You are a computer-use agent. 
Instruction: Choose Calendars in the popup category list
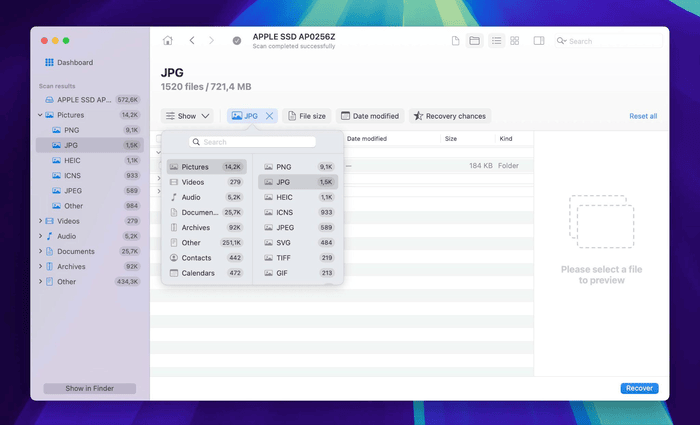(x=206, y=273)
